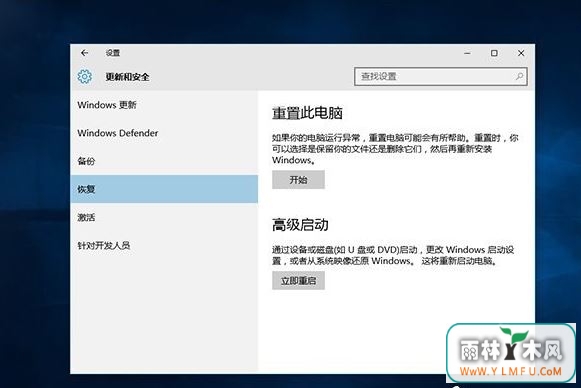Open the 备份 backup page
This screenshot has height=388, width=581.
(x=164, y=161)
